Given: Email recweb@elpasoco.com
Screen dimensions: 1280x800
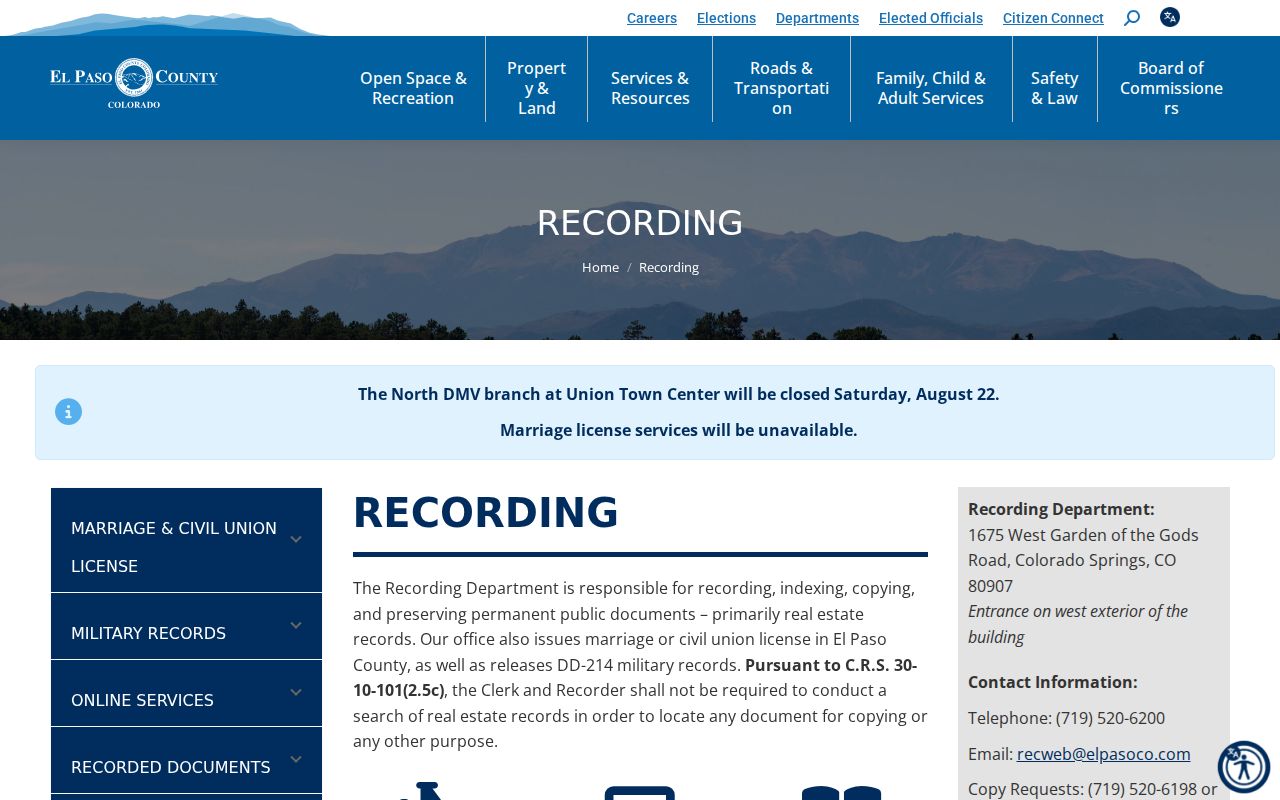Looking at the screenshot, I should pos(1104,754).
